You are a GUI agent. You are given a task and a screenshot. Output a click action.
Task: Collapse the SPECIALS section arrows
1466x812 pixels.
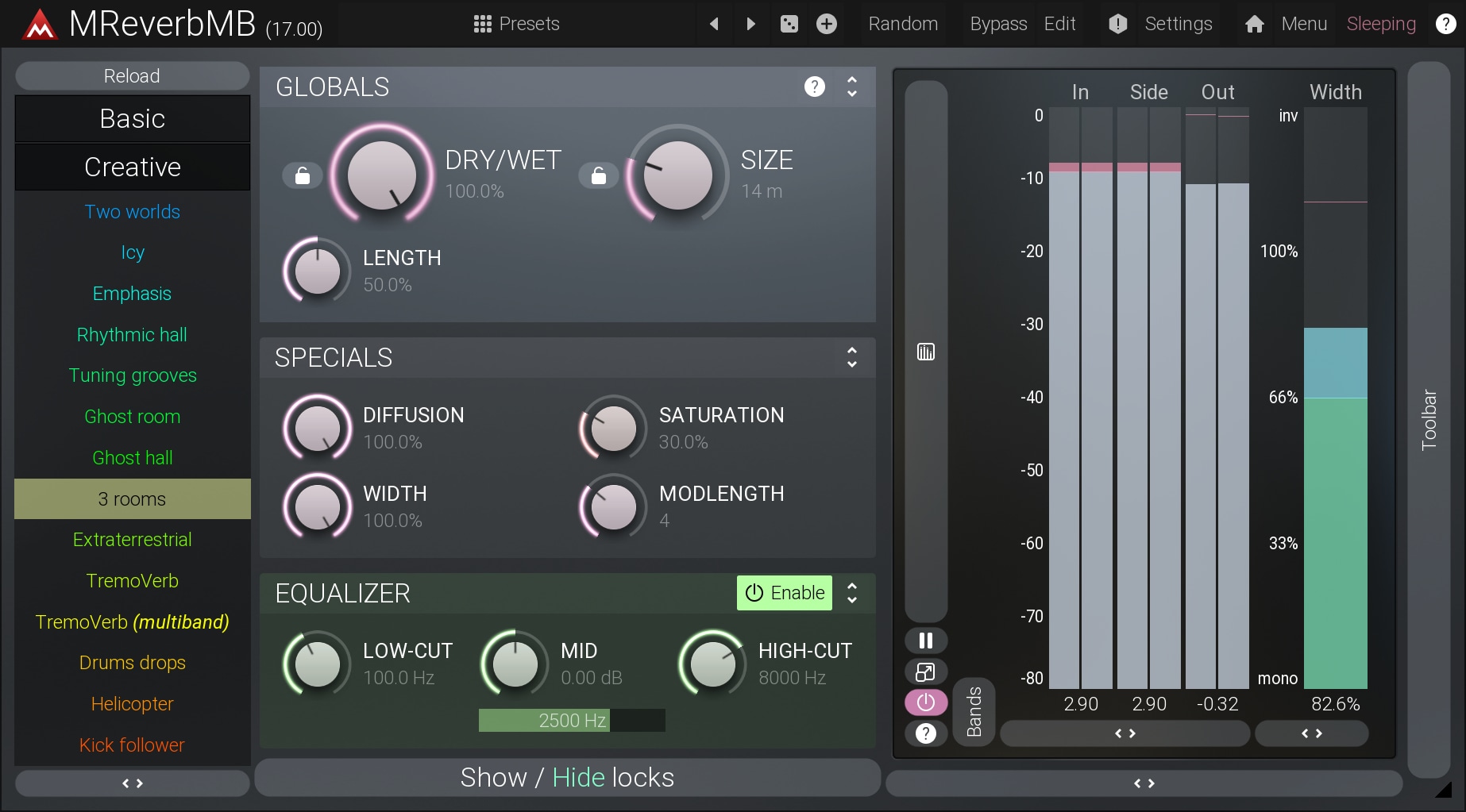(852, 357)
